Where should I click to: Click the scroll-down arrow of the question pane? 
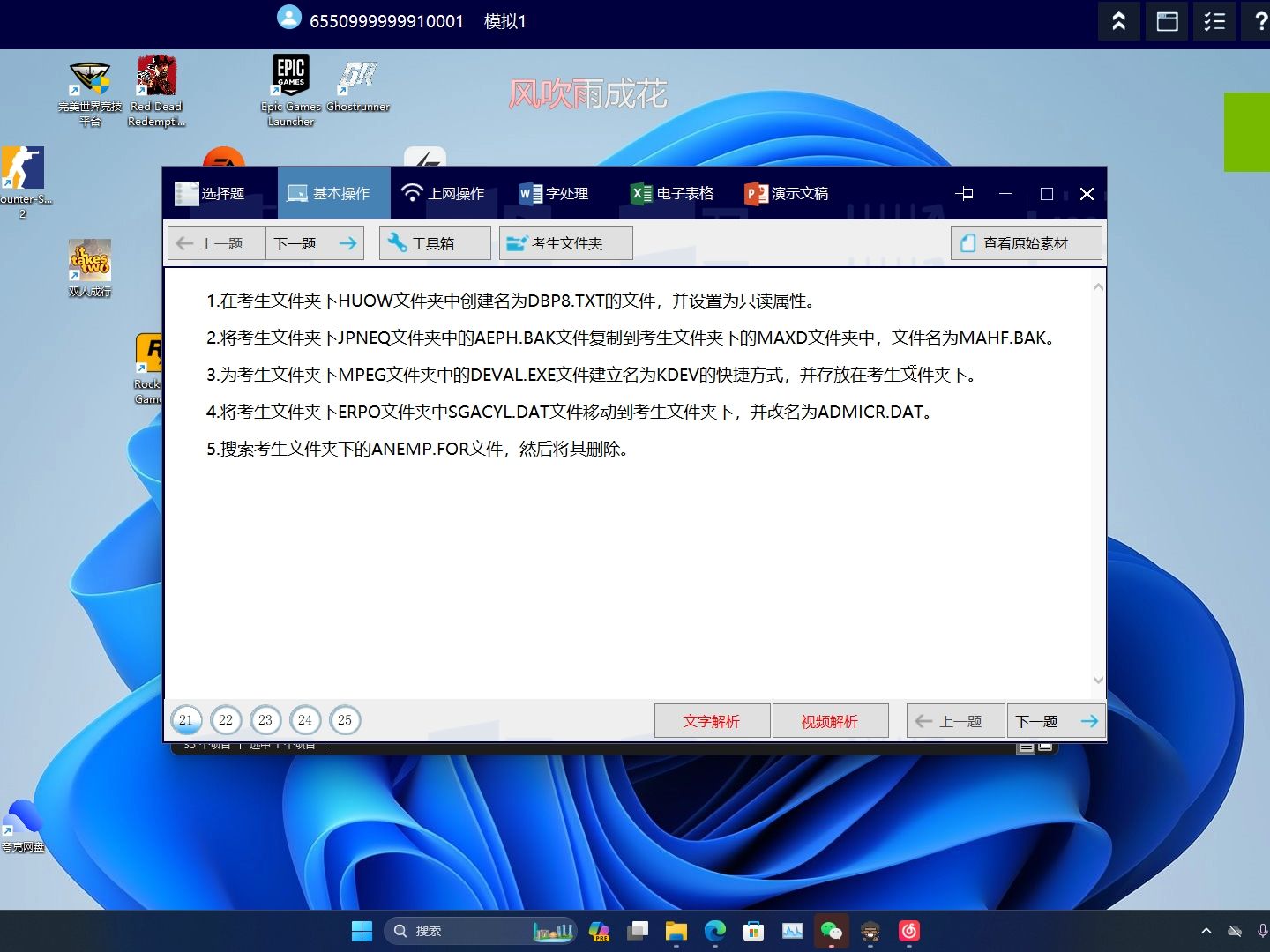[x=1098, y=680]
